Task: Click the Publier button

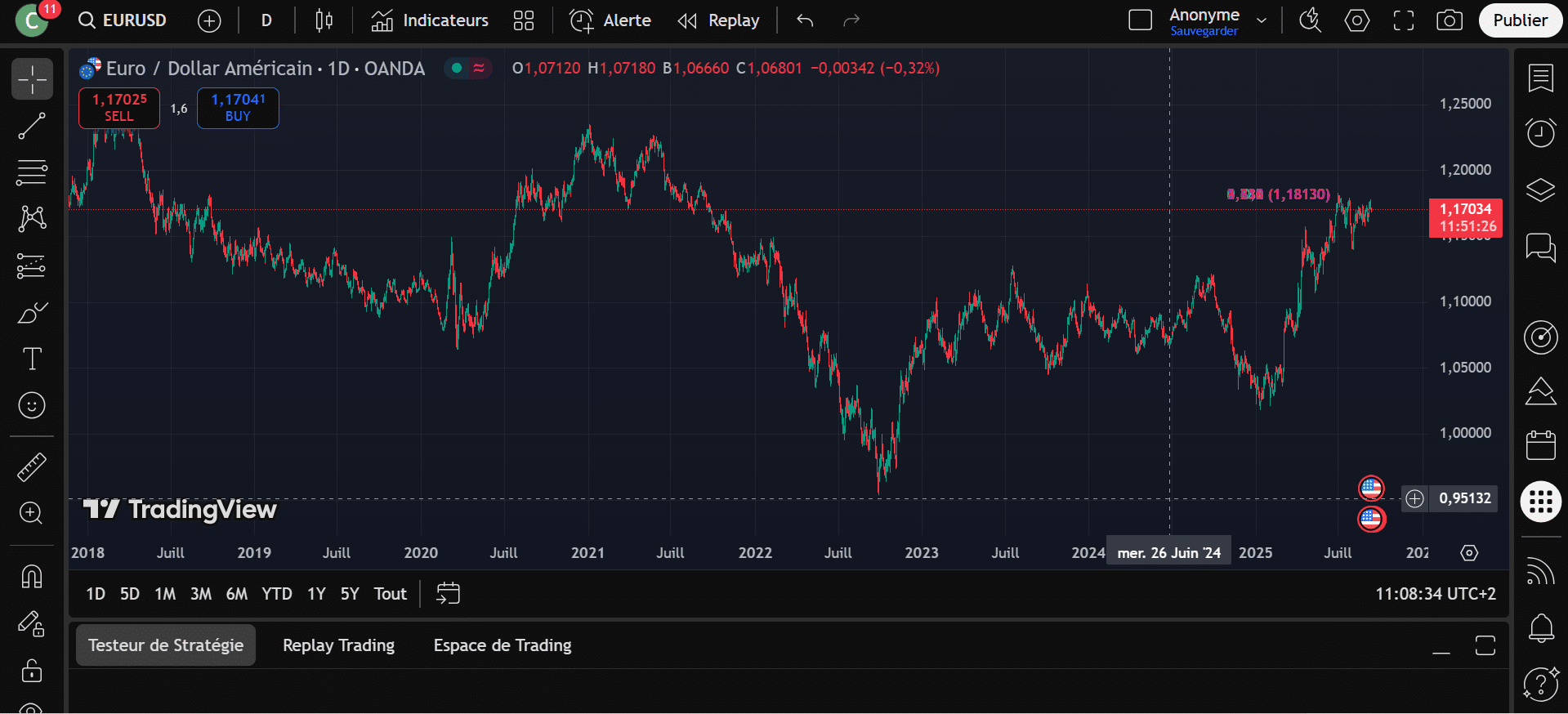Action: (x=1520, y=20)
